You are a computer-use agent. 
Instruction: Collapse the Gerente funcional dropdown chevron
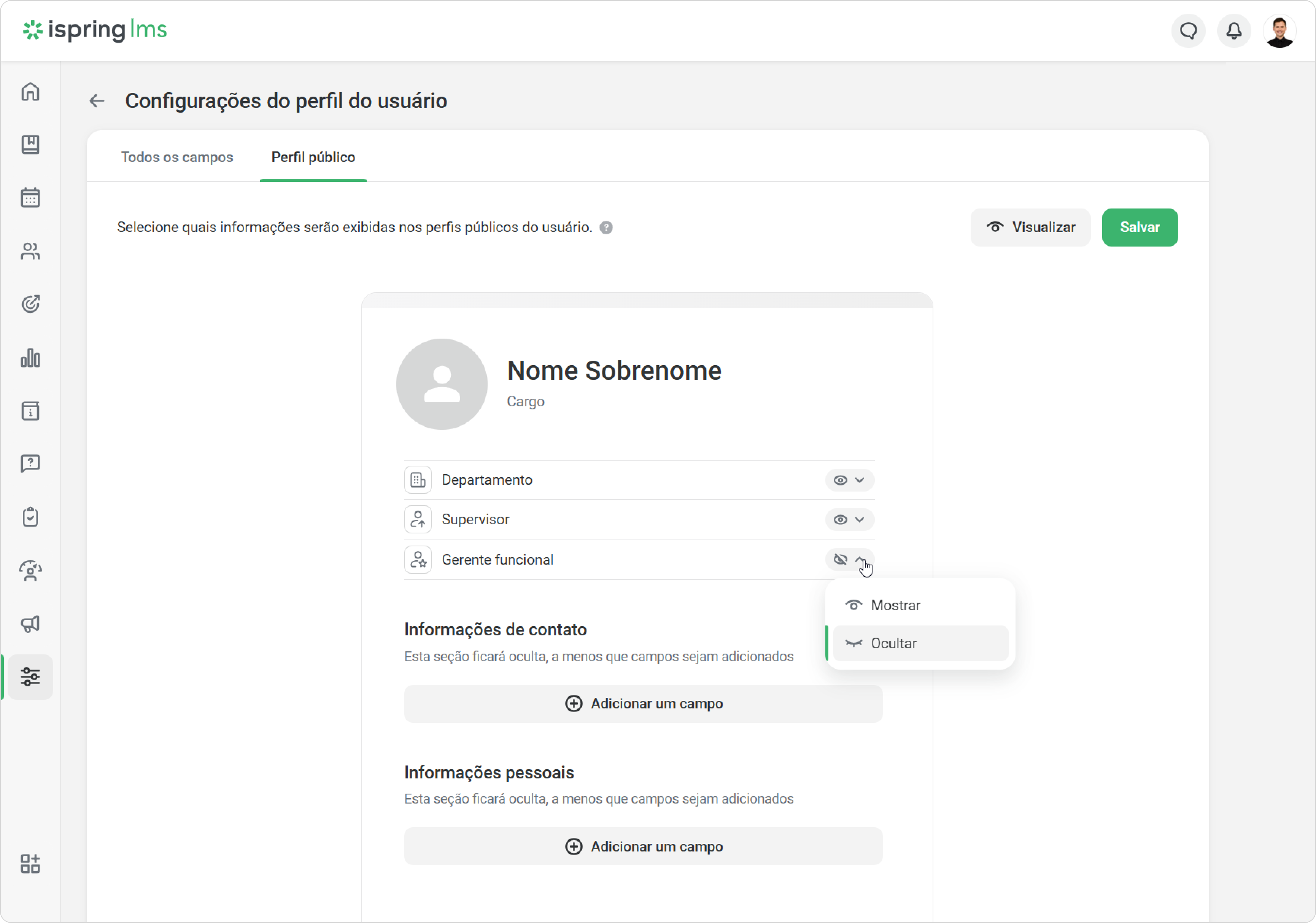(x=859, y=559)
